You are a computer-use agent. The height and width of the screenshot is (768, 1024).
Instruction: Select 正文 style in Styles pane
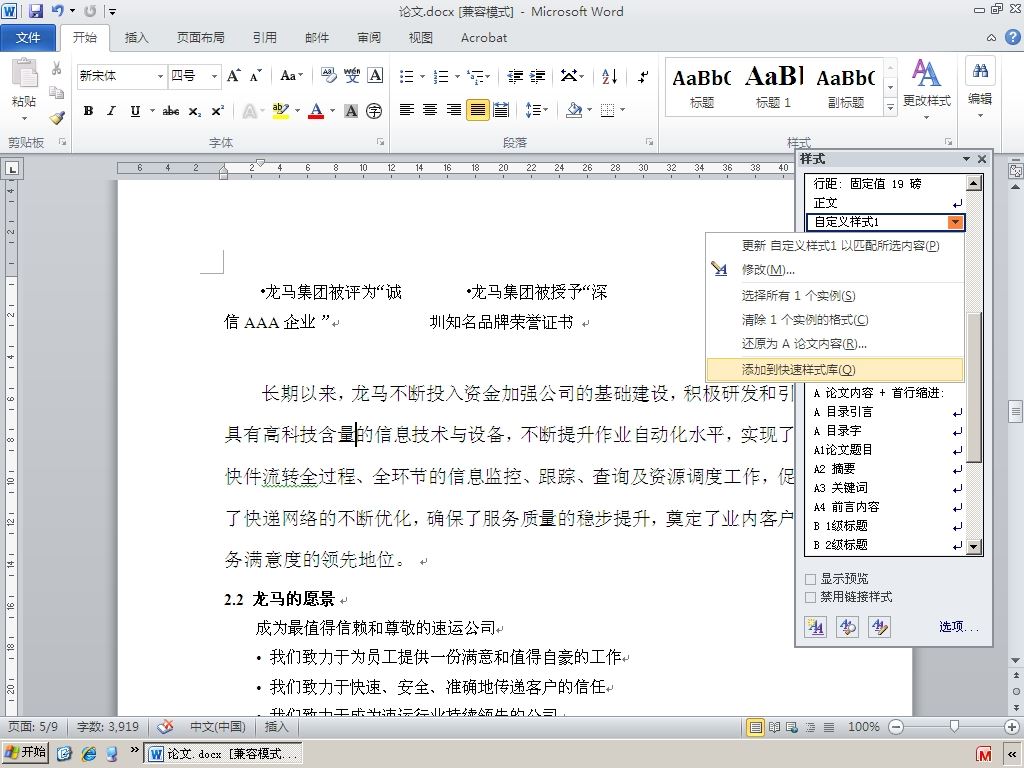886,203
